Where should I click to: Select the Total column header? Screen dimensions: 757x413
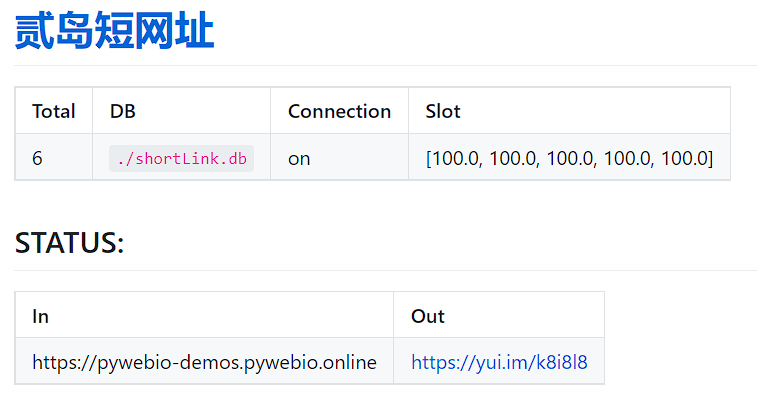(54, 111)
